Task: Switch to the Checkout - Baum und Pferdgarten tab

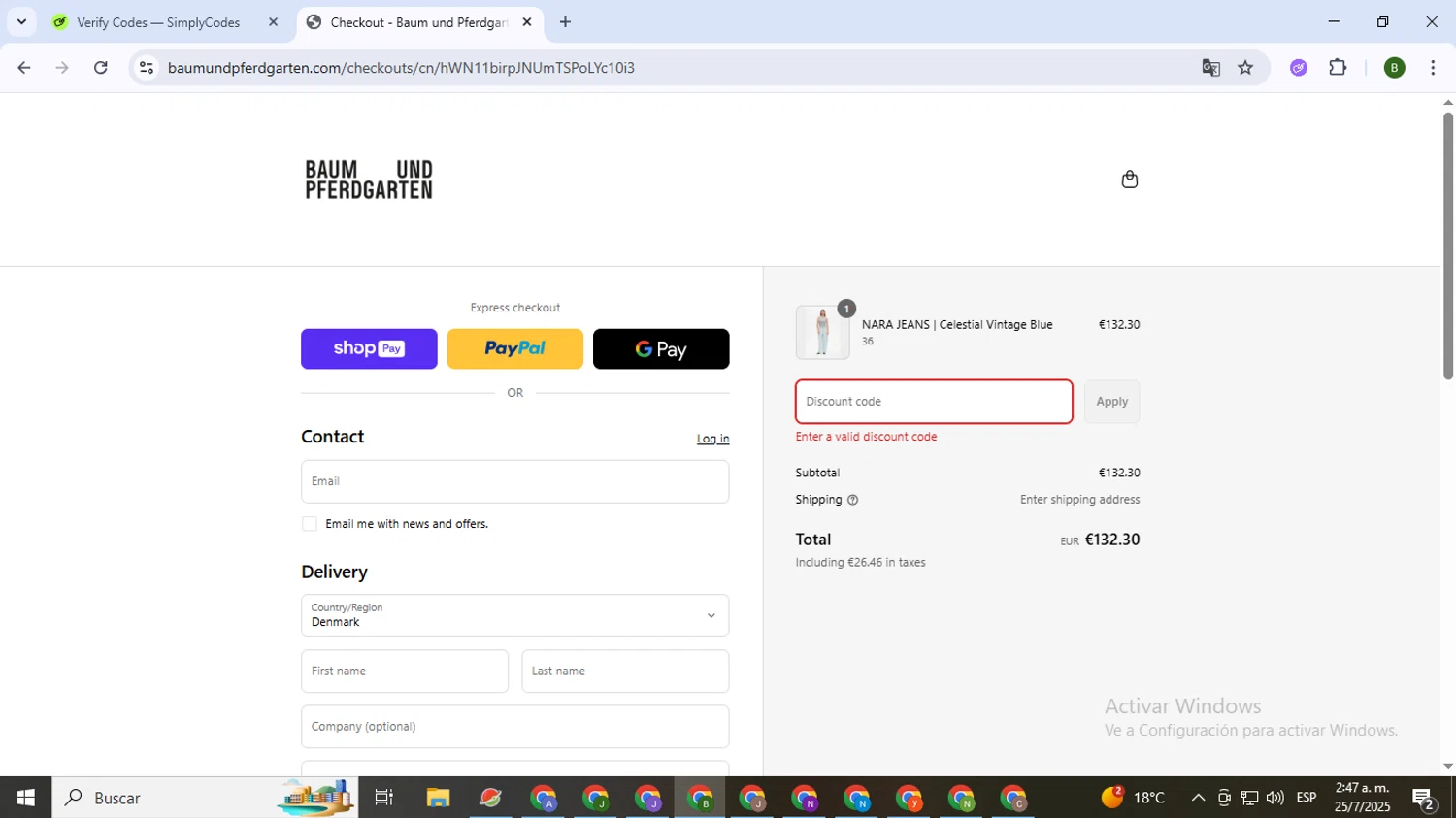Action: [x=420, y=22]
